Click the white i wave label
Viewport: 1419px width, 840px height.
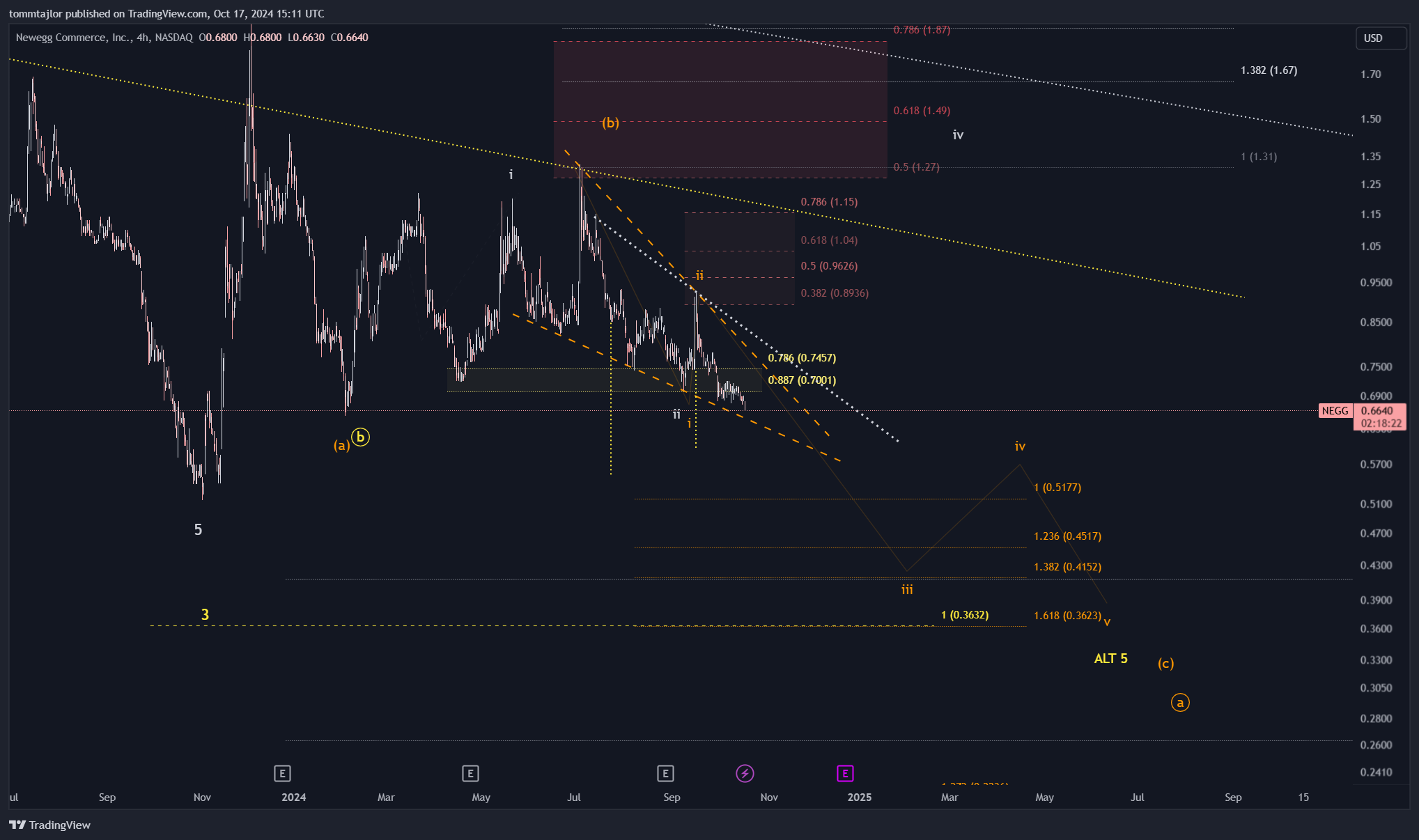pos(511,175)
